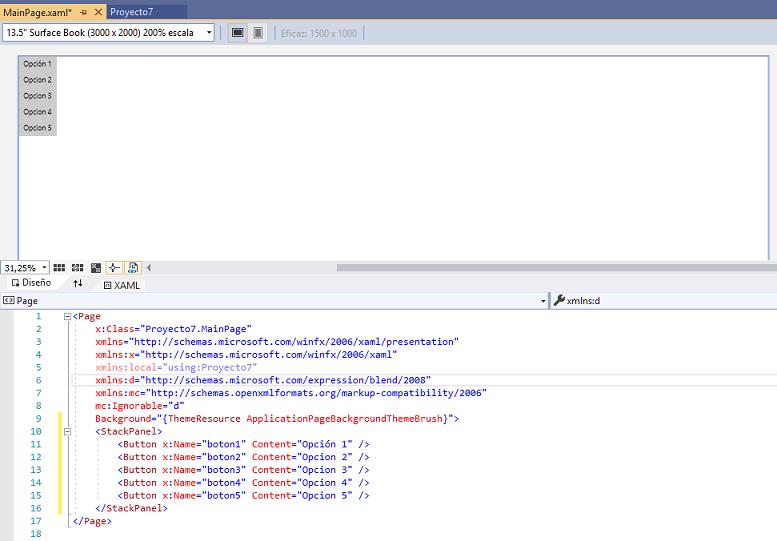777x541 pixels.
Task: Click the boton1 Button code line
Action: (x=243, y=444)
